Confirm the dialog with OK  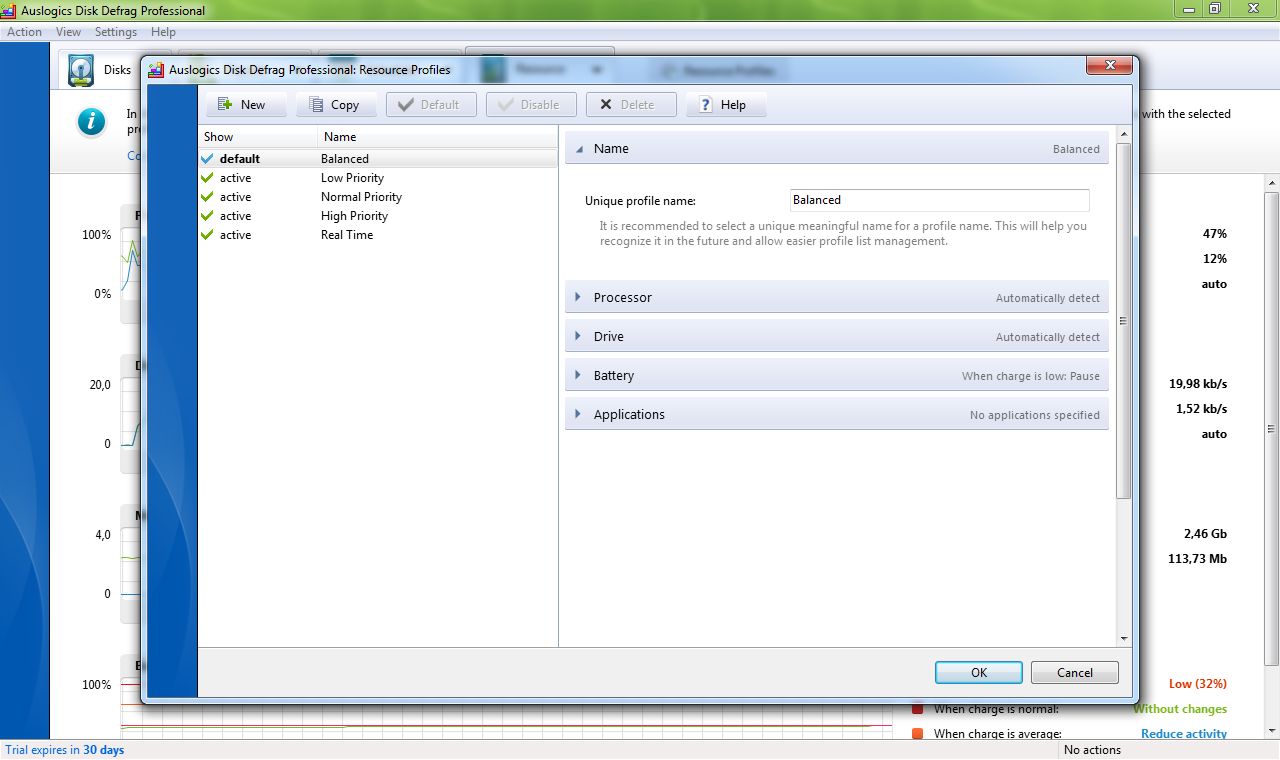979,672
